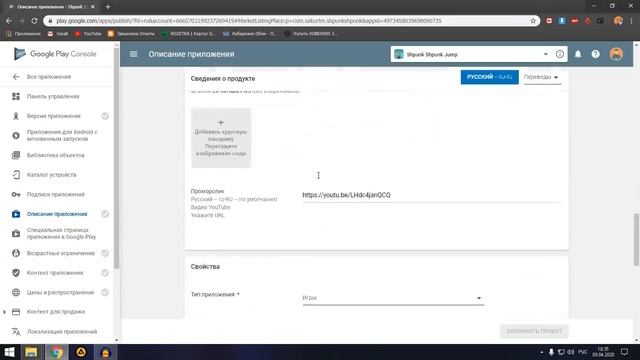
Task: Open the Windows notification center icon
Action: pyautogui.click(x=624, y=352)
